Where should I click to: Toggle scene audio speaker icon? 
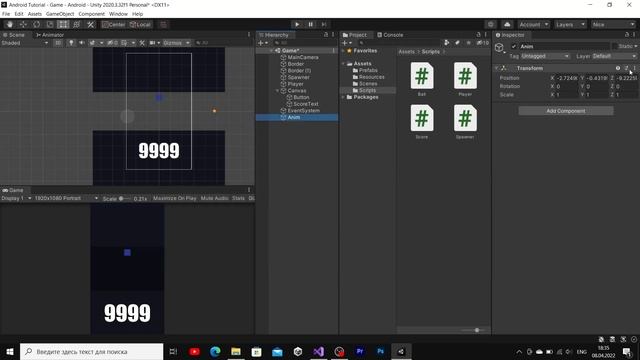click(x=82, y=43)
